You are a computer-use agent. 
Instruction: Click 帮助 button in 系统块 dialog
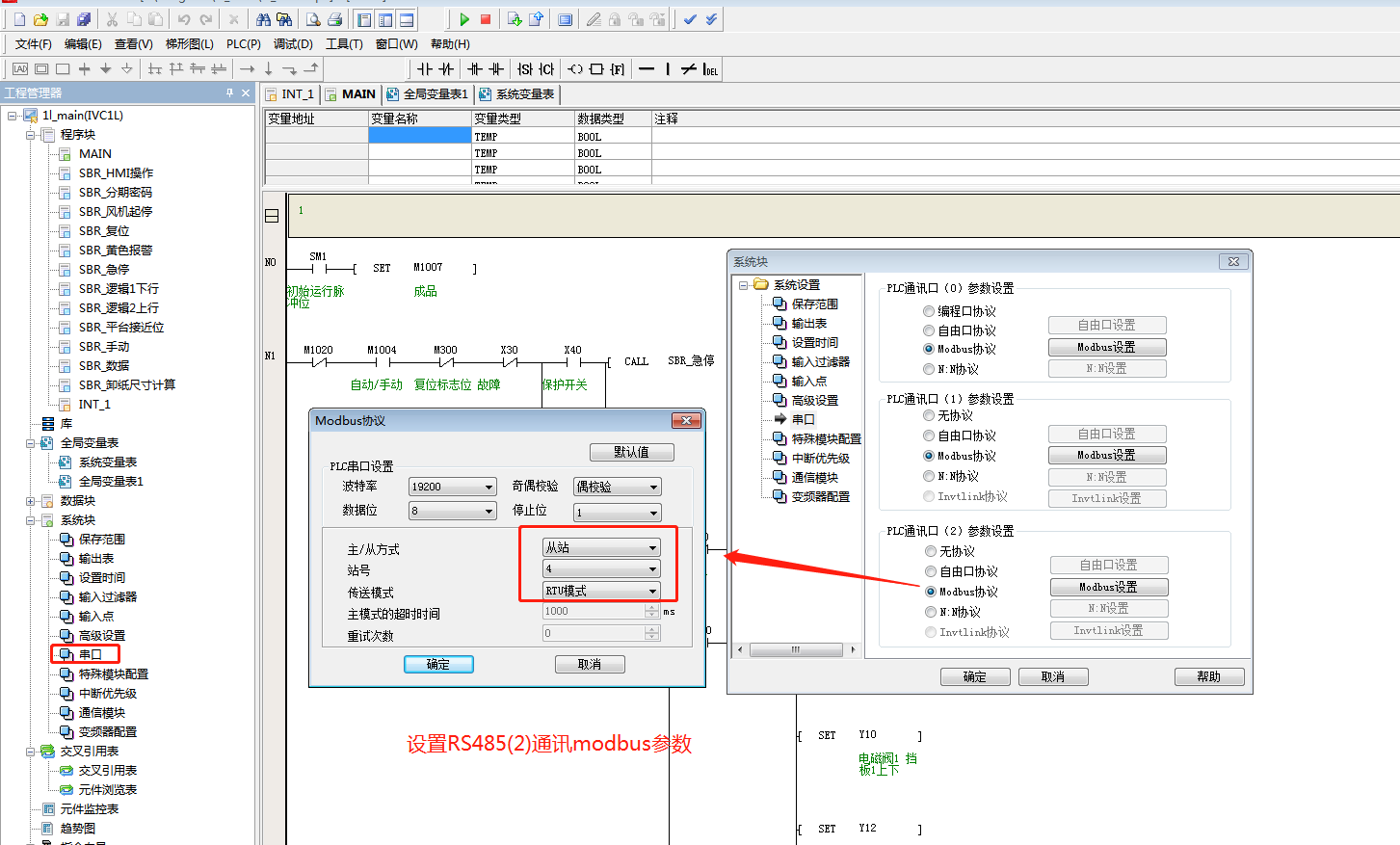[1209, 676]
